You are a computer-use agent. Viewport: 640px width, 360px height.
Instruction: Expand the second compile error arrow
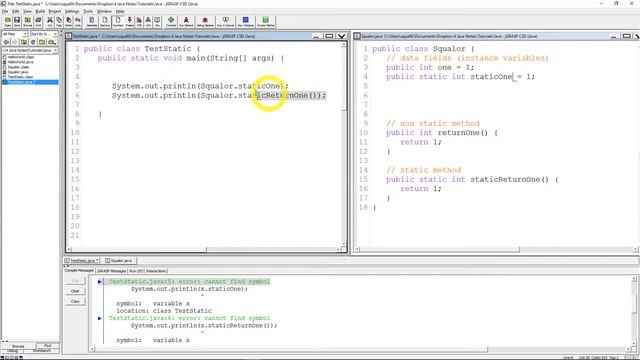[x=100, y=318]
